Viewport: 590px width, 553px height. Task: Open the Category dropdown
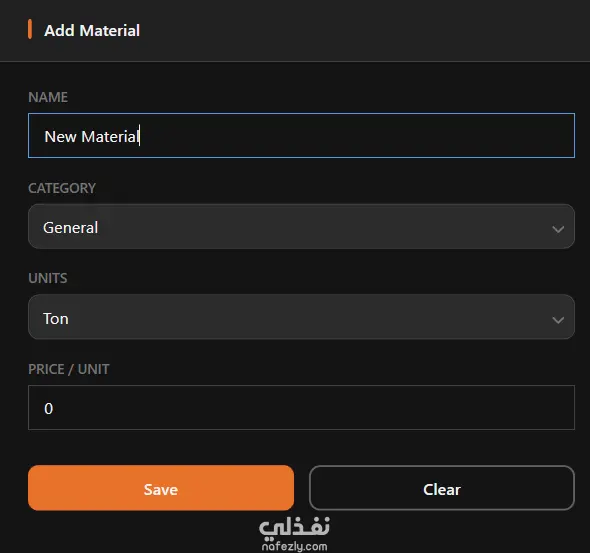click(x=301, y=226)
